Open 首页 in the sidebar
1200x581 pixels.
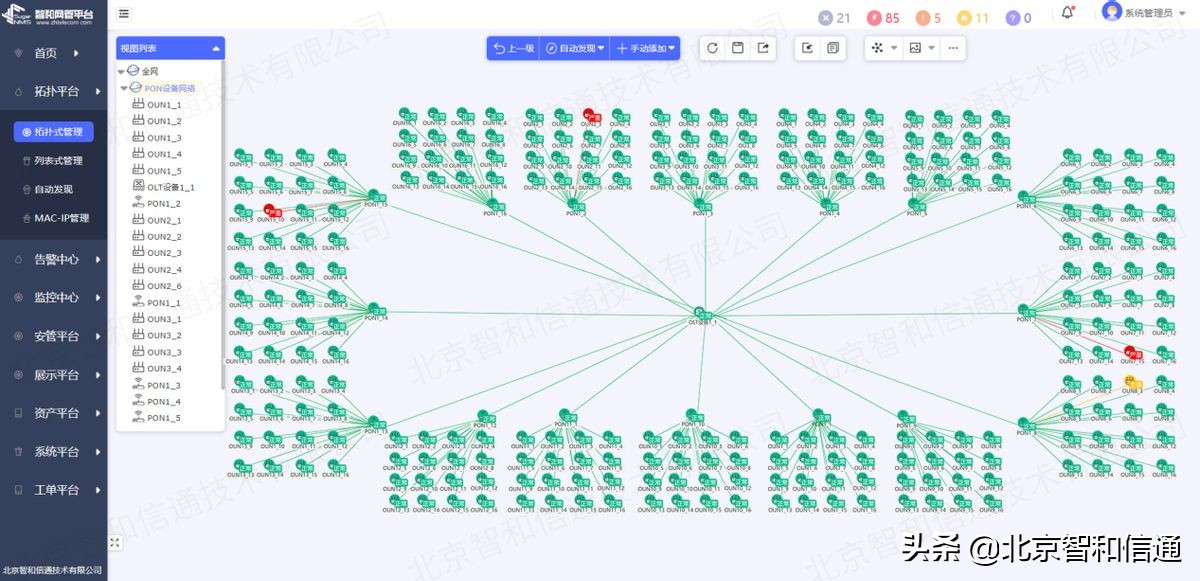[45, 53]
